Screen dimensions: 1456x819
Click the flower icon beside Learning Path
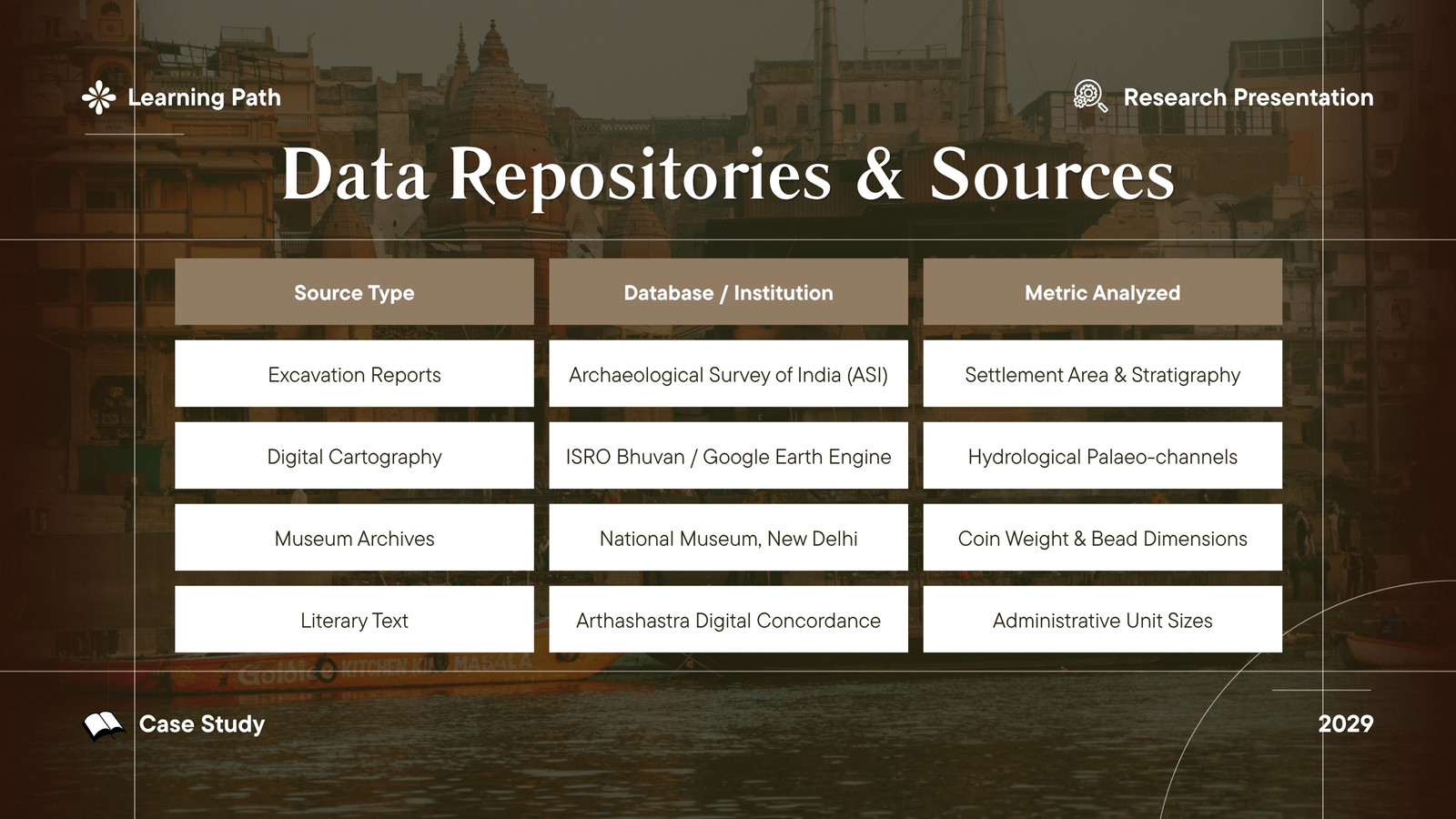click(x=98, y=97)
